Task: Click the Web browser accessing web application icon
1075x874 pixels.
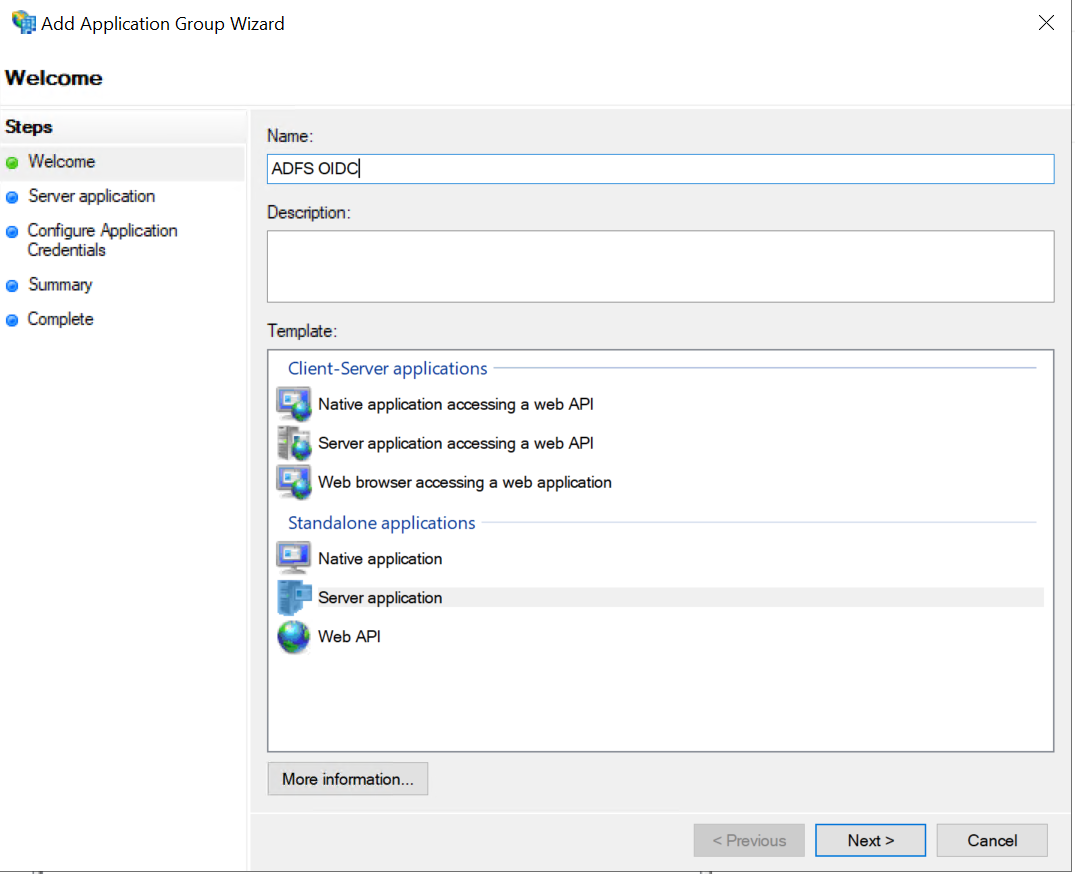Action: pyautogui.click(x=294, y=483)
